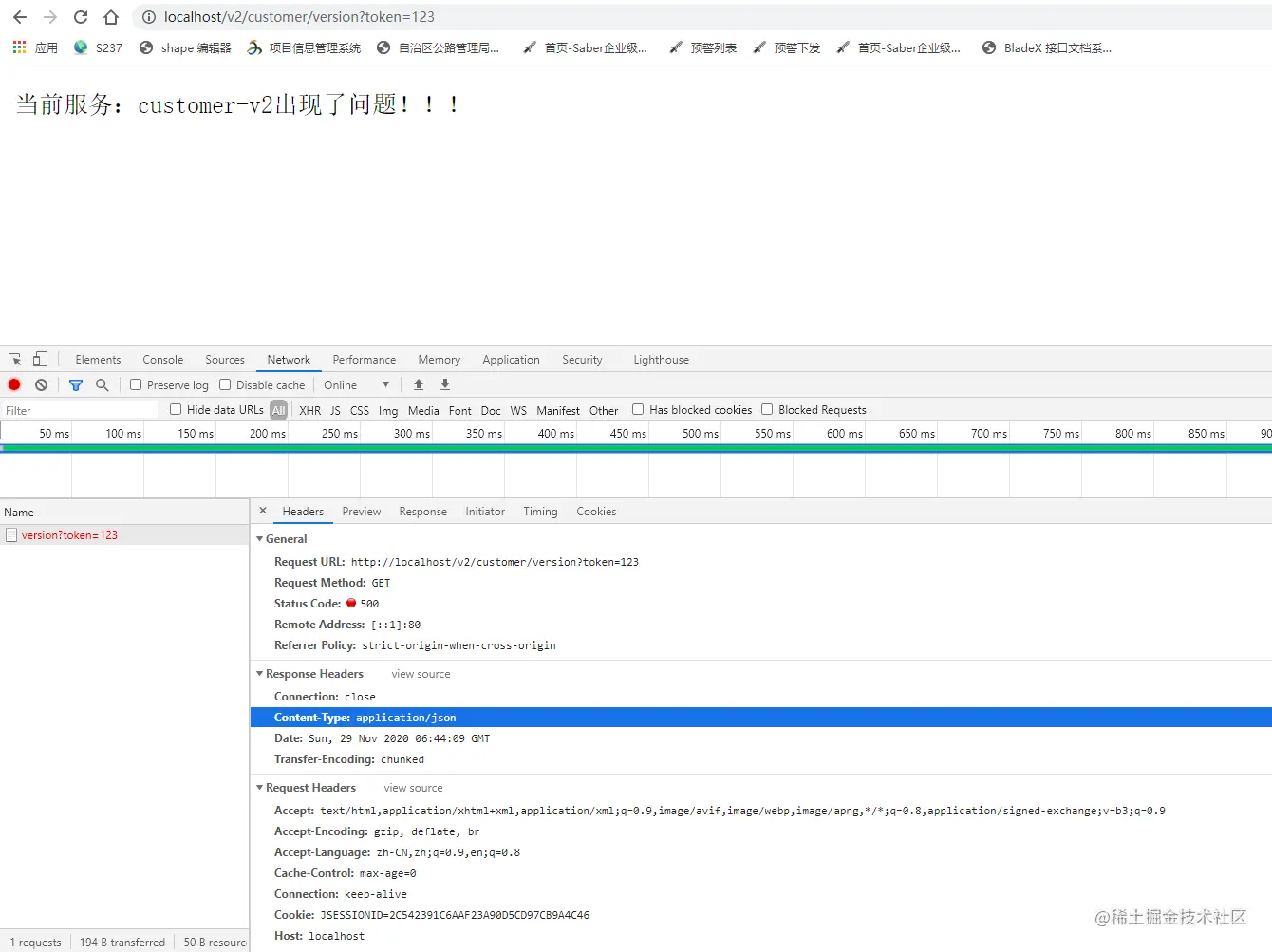View source of Request Headers

click(x=413, y=788)
